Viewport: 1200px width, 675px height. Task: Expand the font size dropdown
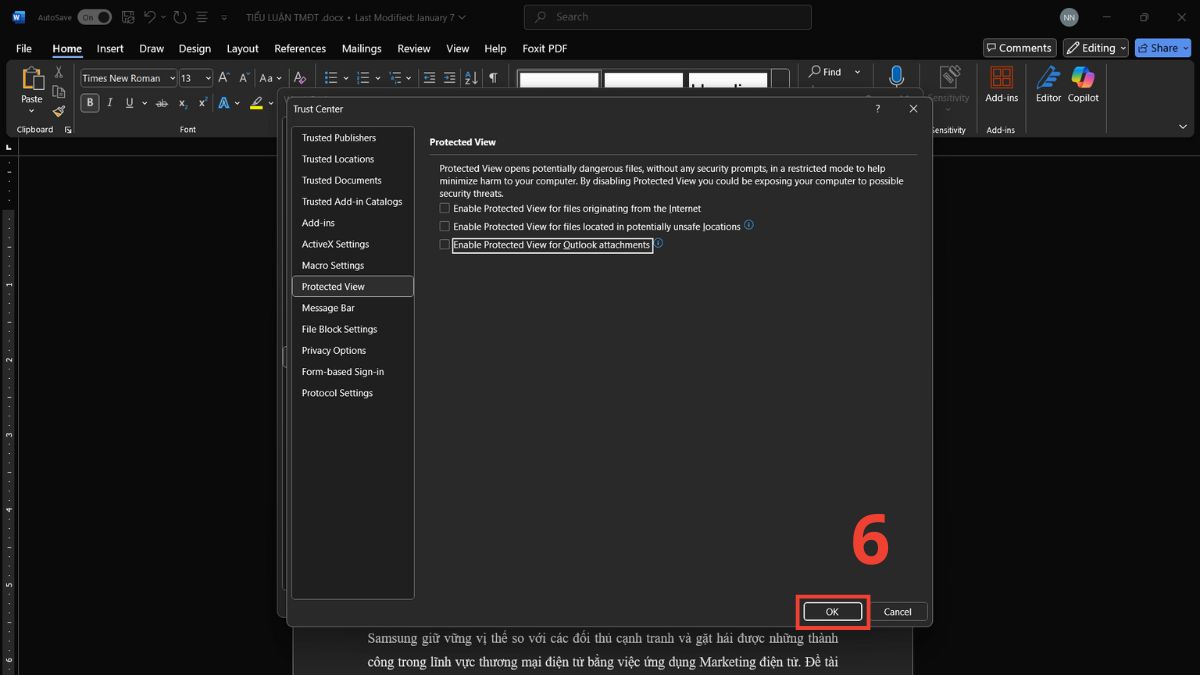[x=207, y=77]
